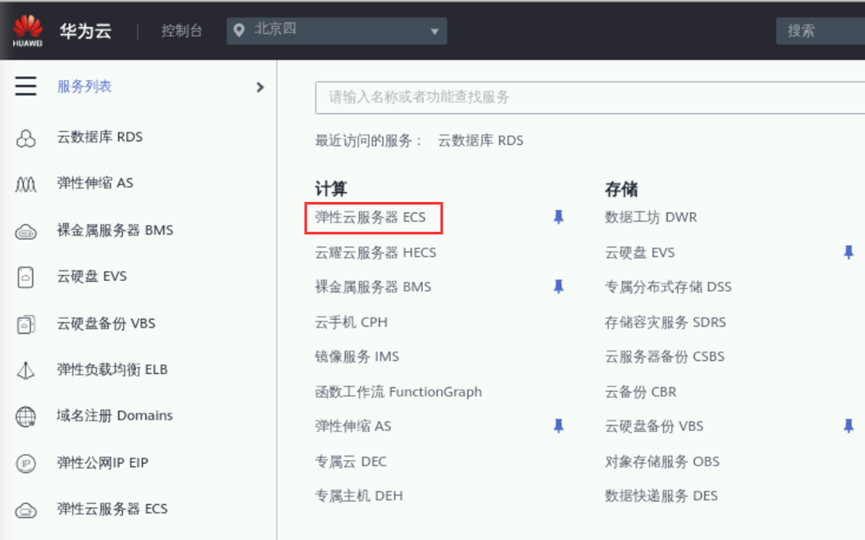
Task: Click the Huawei logo icon
Action: [28, 31]
